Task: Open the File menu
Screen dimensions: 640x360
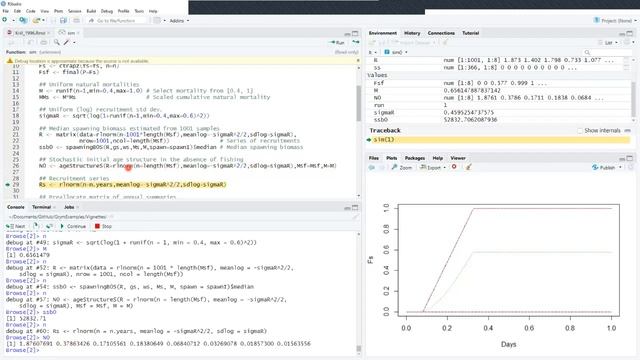Action: coord(6,11)
